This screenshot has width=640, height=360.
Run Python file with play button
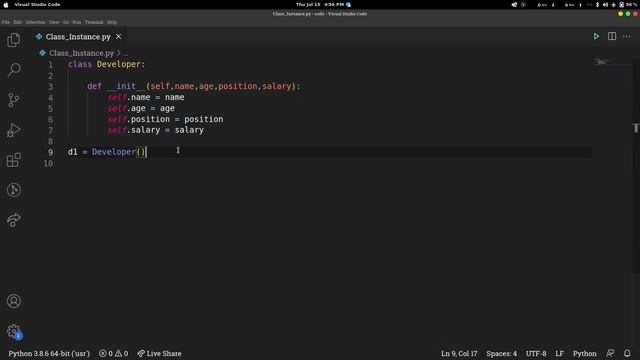tap(596, 36)
